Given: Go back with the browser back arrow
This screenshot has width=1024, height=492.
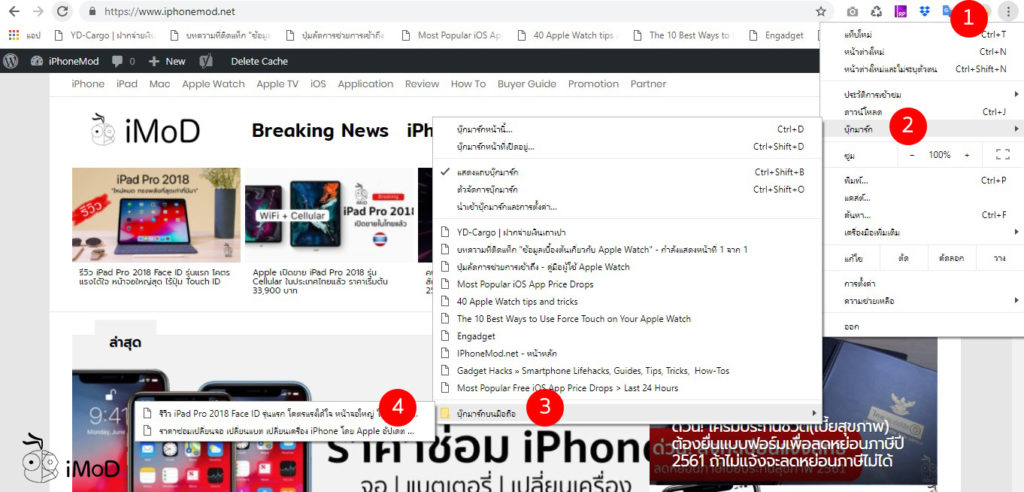Looking at the screenshot, I should [x=14, y=11].
